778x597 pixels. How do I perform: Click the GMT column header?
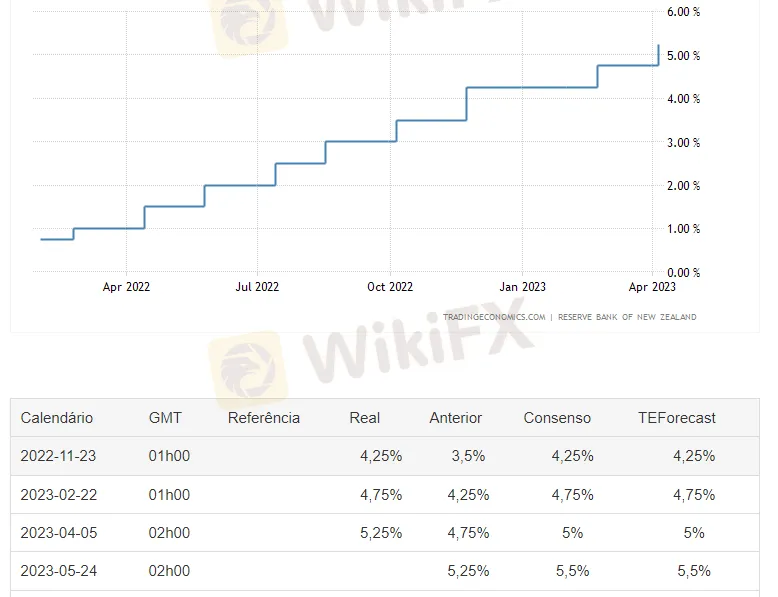pos(165,418)
